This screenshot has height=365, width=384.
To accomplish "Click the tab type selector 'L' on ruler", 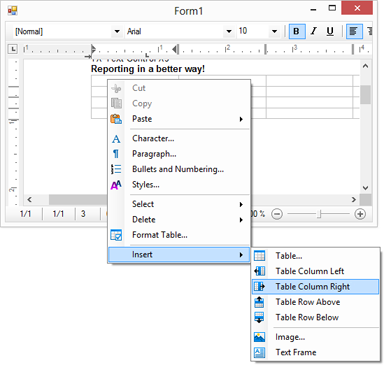I will pyautogui.click(x=13, y=49).
